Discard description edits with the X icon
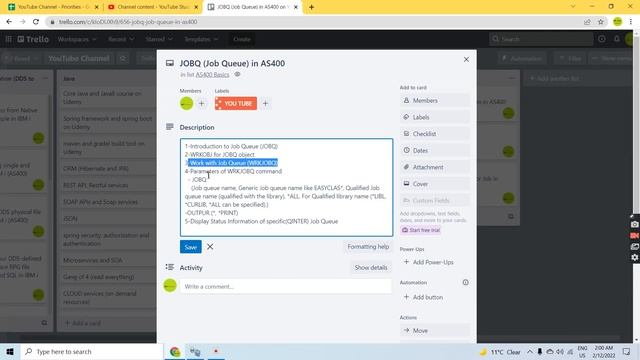This screenshot has height=360, width=640. click(210, 247)
